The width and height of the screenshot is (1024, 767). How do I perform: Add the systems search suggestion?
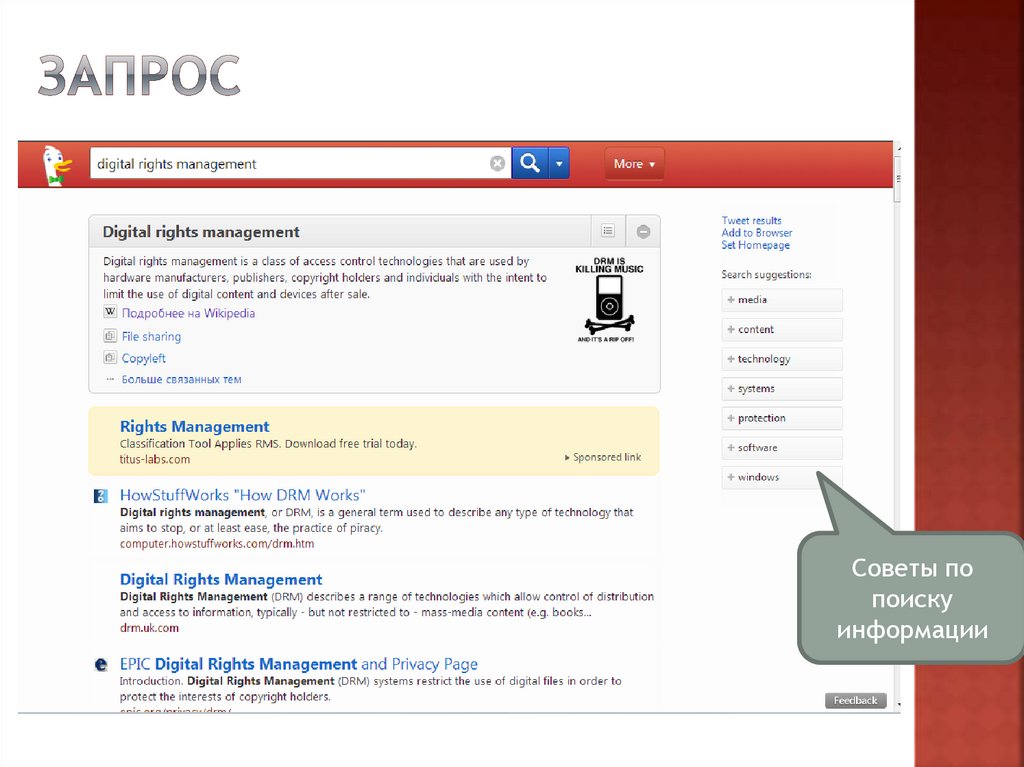point(782,389)
